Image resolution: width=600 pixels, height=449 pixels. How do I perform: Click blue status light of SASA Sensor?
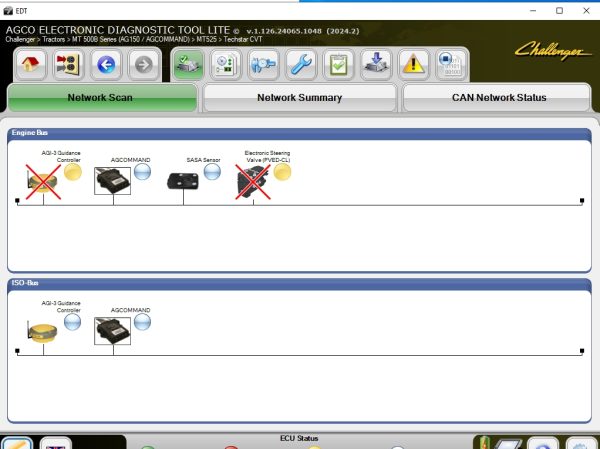(x=212, y=172)
